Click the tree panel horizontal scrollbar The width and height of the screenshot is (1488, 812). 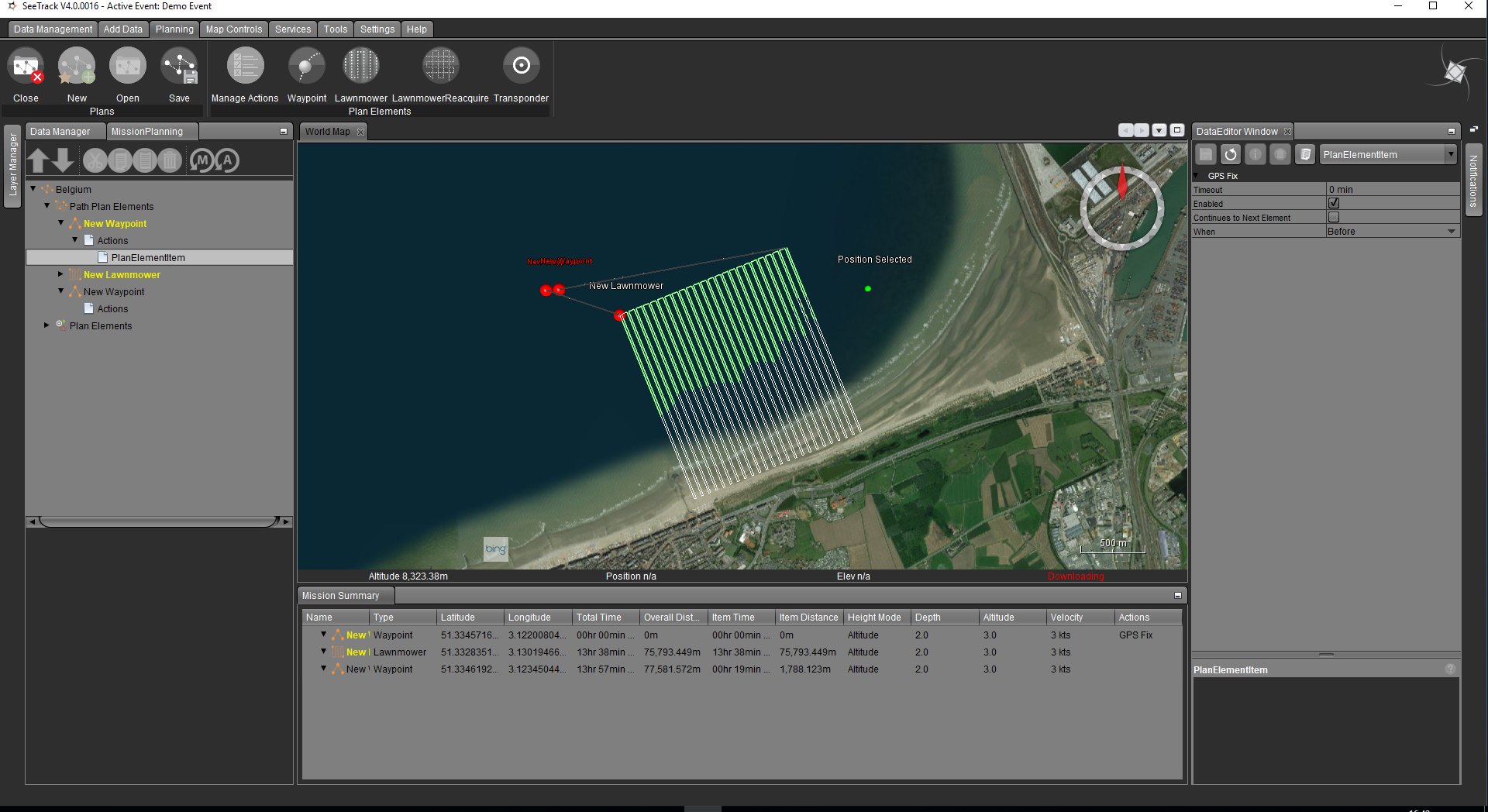[159, 521]
